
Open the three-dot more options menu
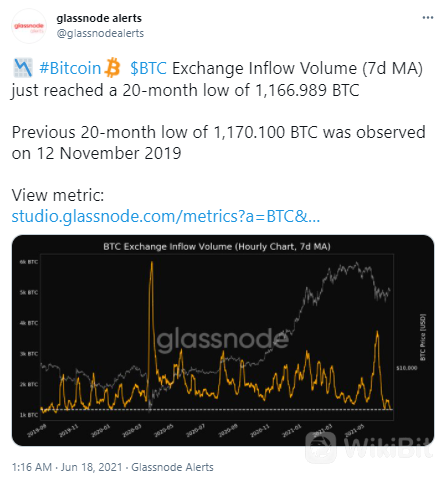[x=428, y=17]
